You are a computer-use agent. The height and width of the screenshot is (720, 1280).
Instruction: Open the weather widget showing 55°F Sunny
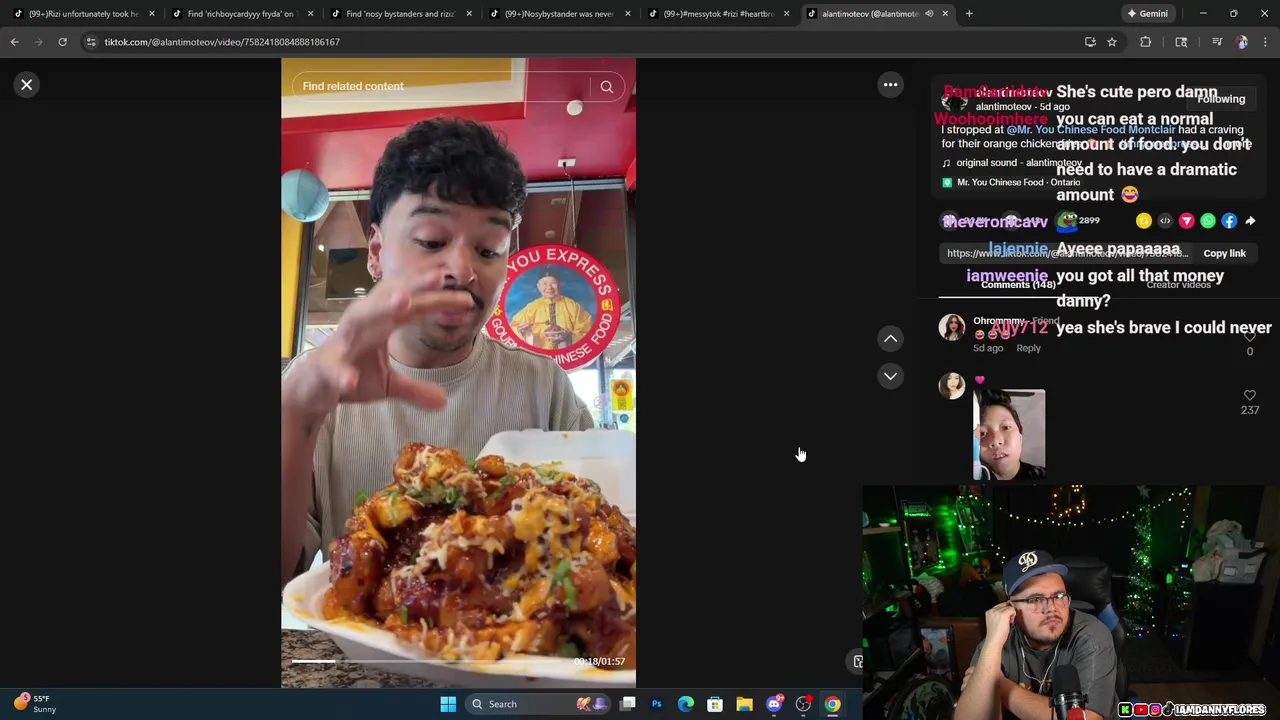[36, 704]
